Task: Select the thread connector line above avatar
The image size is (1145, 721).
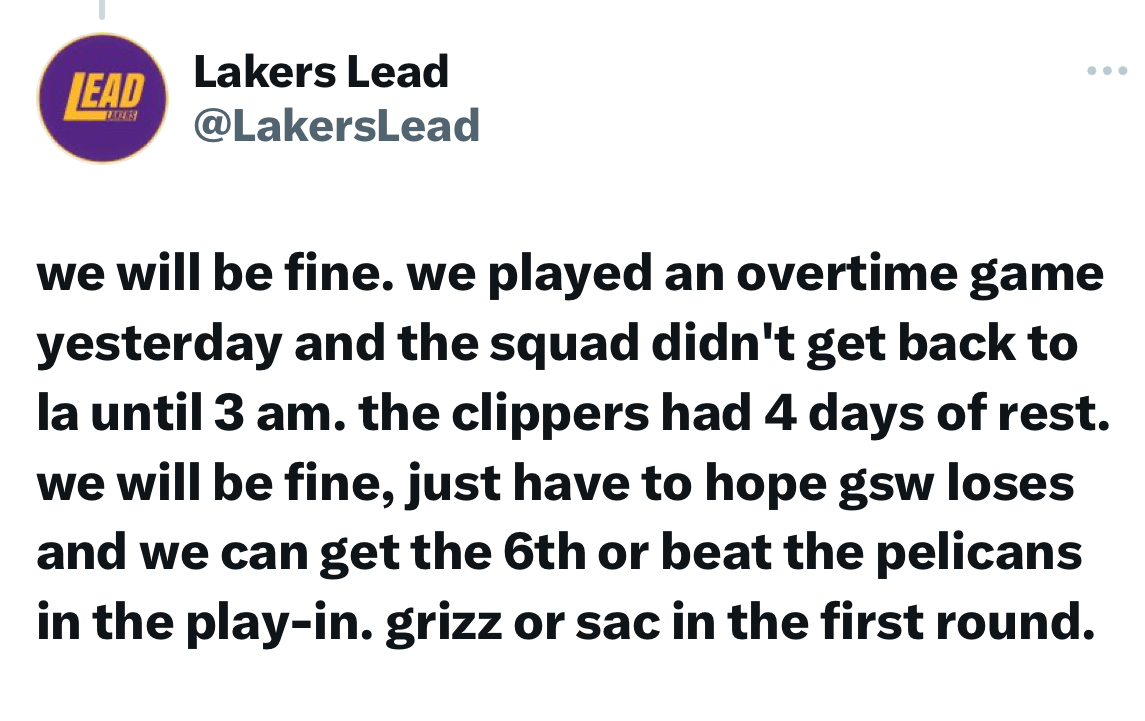Action: tap(102, 9)
